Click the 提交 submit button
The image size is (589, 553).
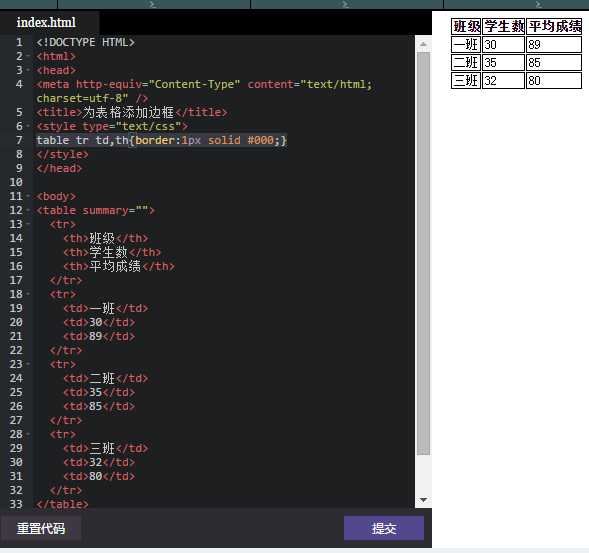(x=384, y=528)
